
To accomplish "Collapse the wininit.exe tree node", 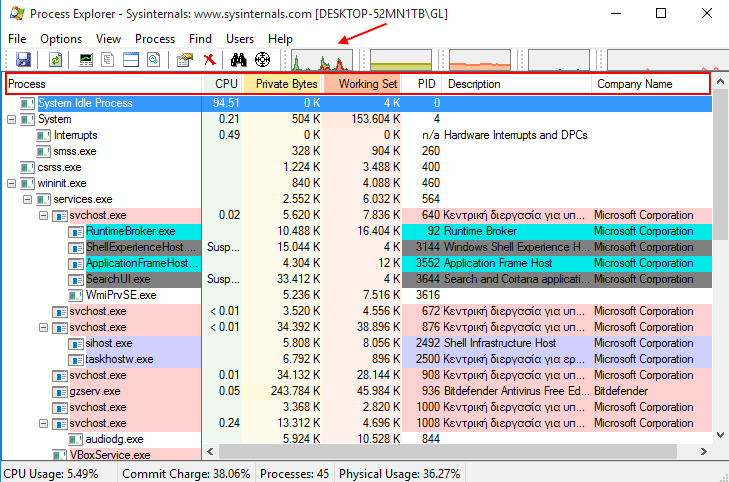I will (12, 184).
